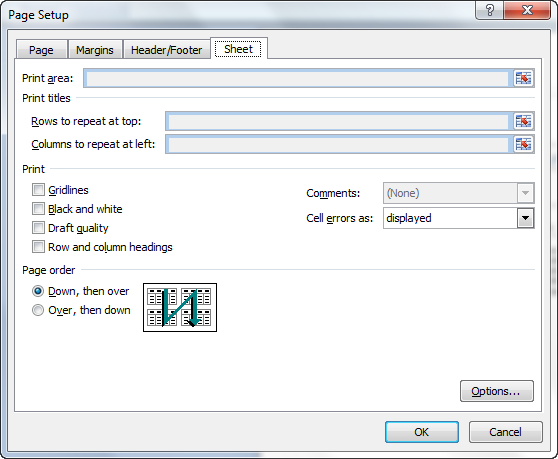558x459 pixels.
Task: Click the page order preview diagram
Action: tap(180, 308)
